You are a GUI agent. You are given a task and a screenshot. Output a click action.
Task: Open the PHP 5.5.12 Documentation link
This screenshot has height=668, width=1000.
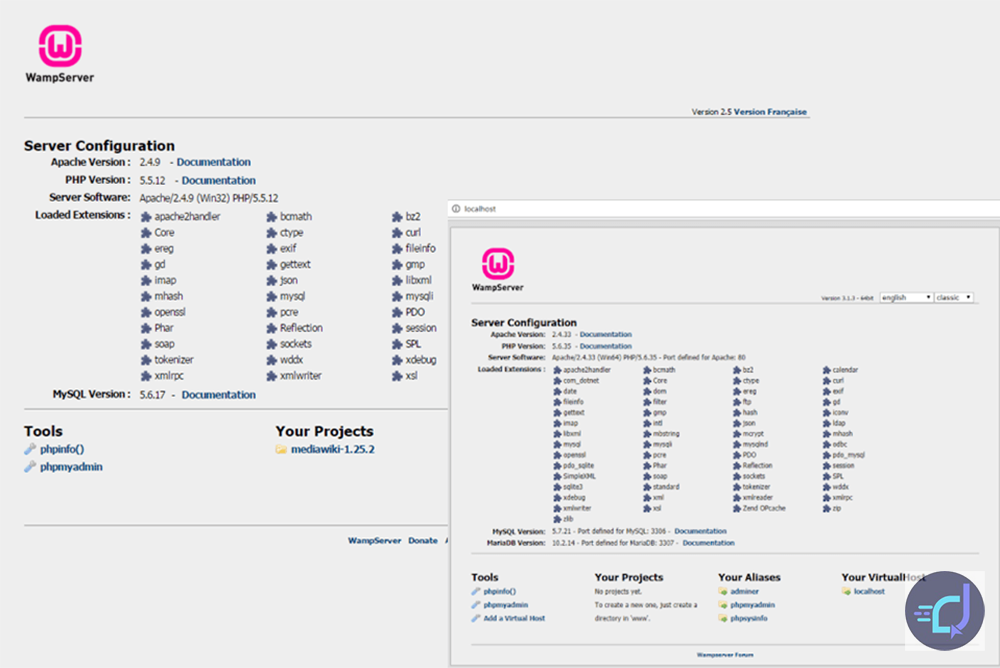219,181
